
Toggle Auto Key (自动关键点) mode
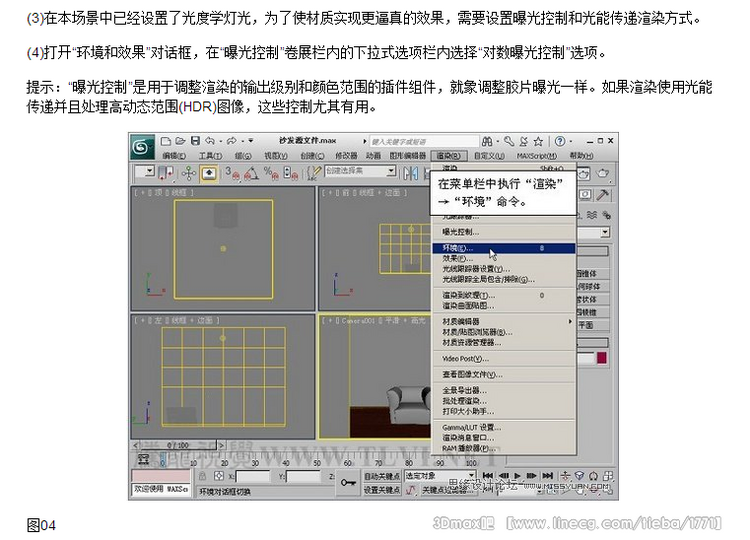point(382,476)
